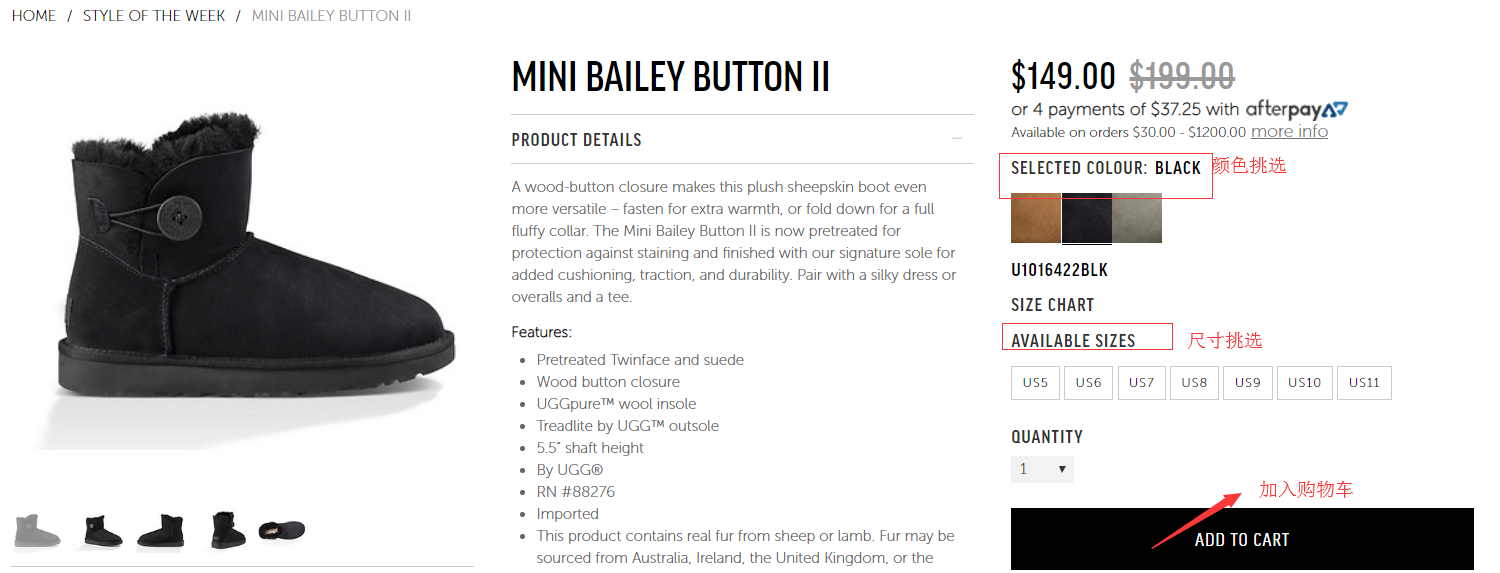The height and width of the screenshot is (573, 1500).
Task: Show the fourth boot back-view thumbnail
Action: (x=227, y=529)
